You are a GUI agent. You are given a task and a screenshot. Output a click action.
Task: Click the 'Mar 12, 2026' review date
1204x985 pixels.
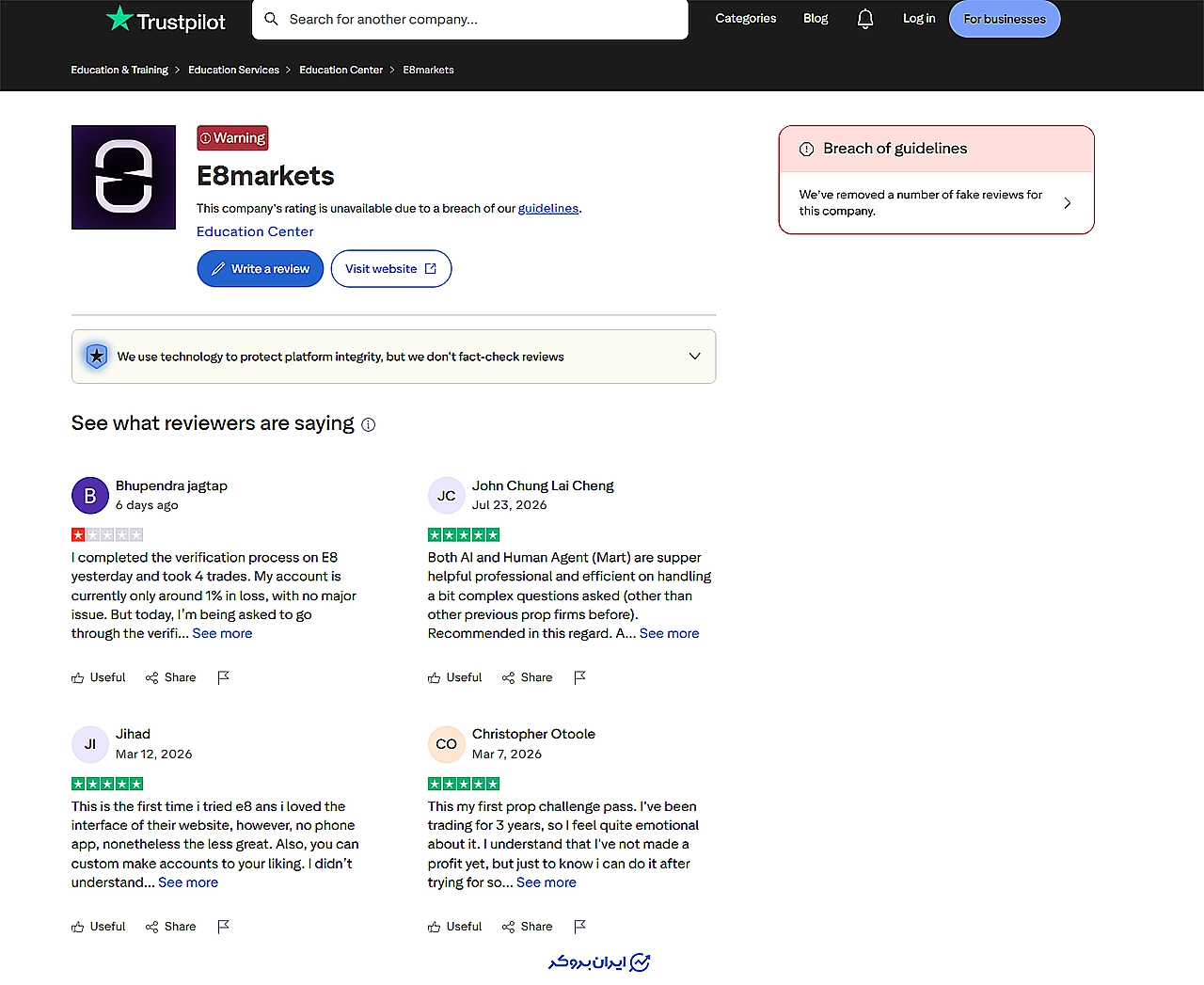tap(153, 754)
